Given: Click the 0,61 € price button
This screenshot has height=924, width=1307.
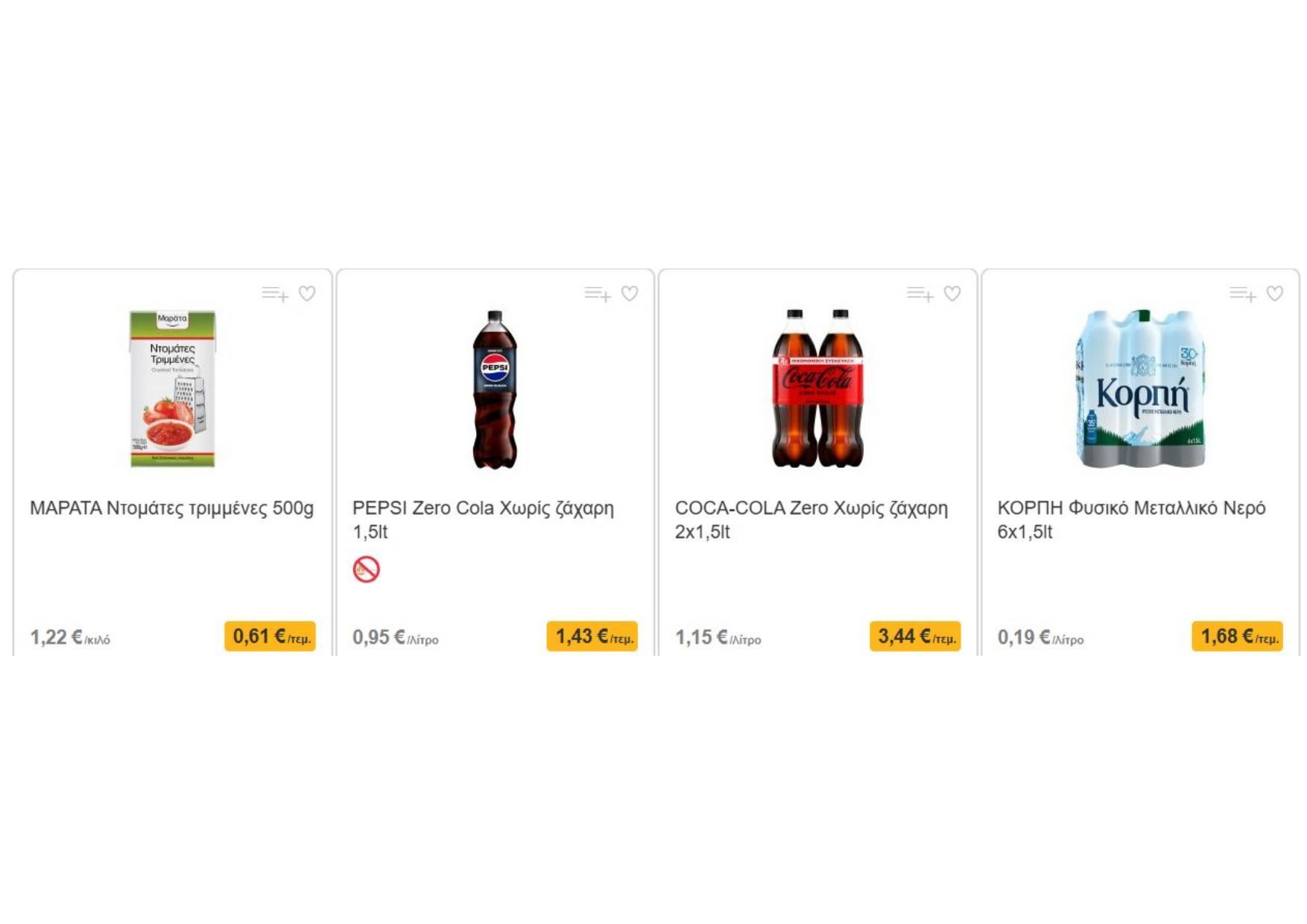Looking at the screenshot, I should coord(270,636).
